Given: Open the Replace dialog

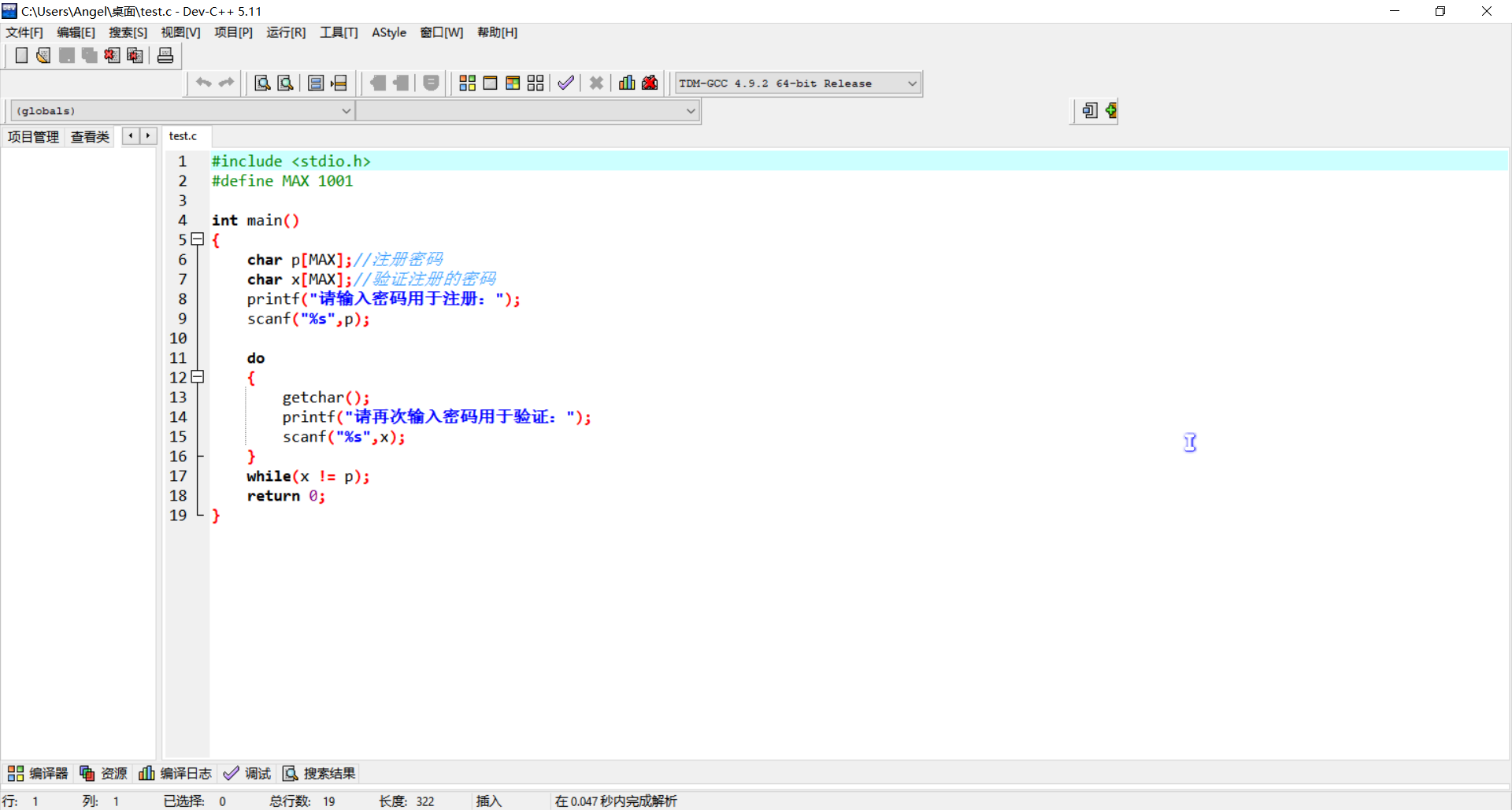Looking at the screenshot, I should point(286,83).
